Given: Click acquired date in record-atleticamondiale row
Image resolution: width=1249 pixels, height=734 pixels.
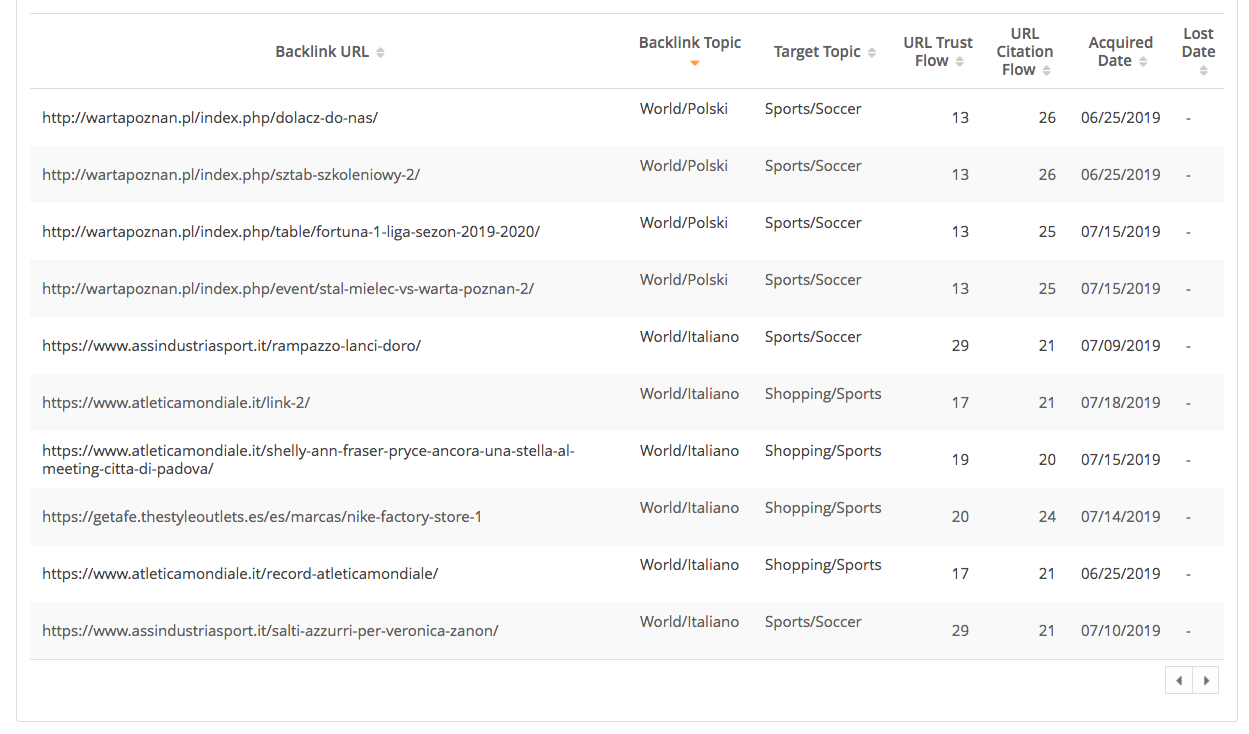Looking at the screenshot, I should click(1121, 573).
